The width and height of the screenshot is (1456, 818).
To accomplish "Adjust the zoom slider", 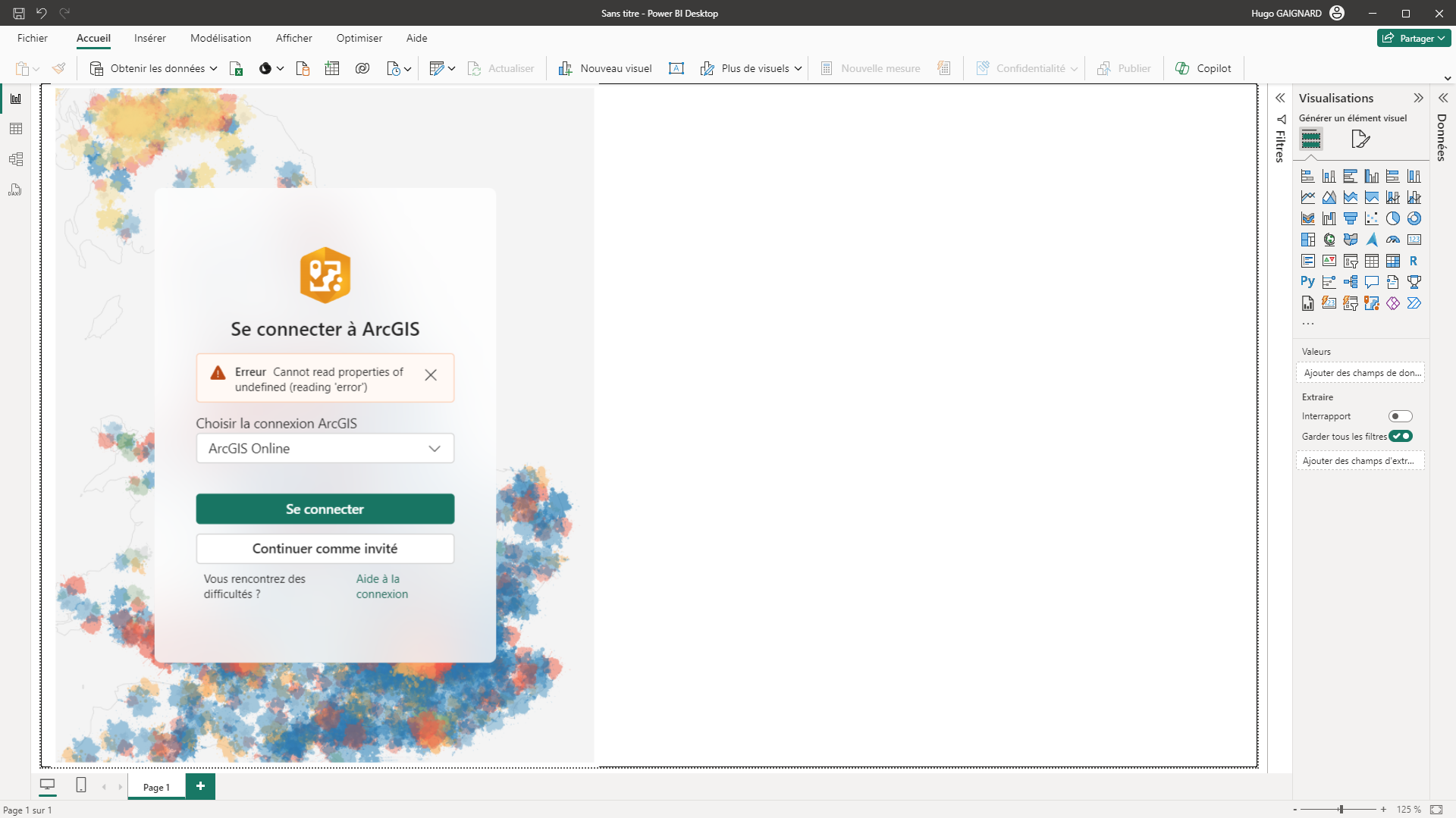I will (x=1341, y=808).
